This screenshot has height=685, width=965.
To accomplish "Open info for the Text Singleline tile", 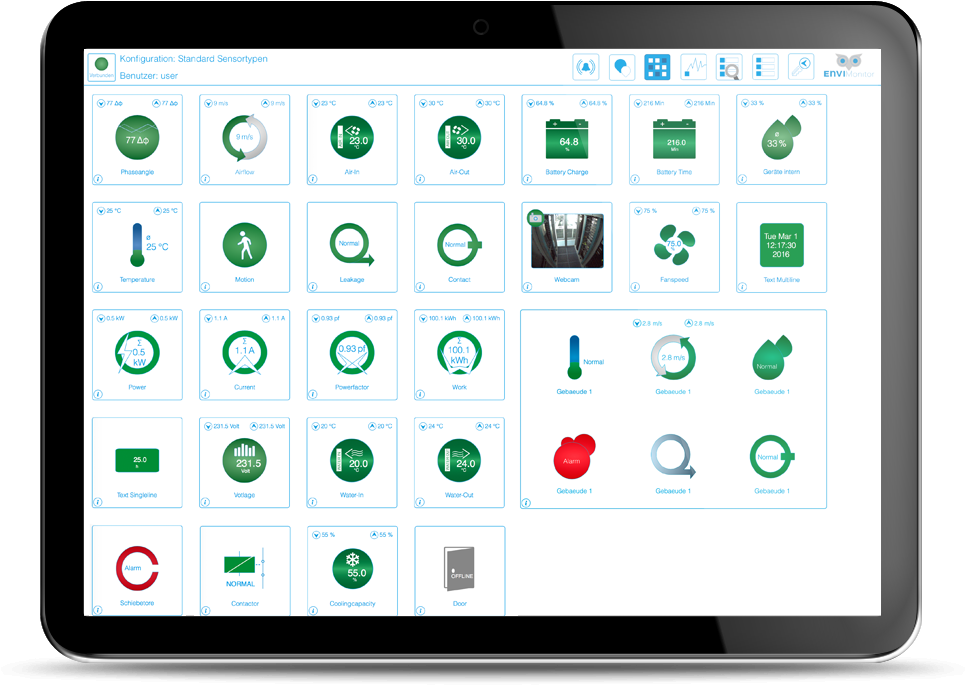I will point(98,502).
